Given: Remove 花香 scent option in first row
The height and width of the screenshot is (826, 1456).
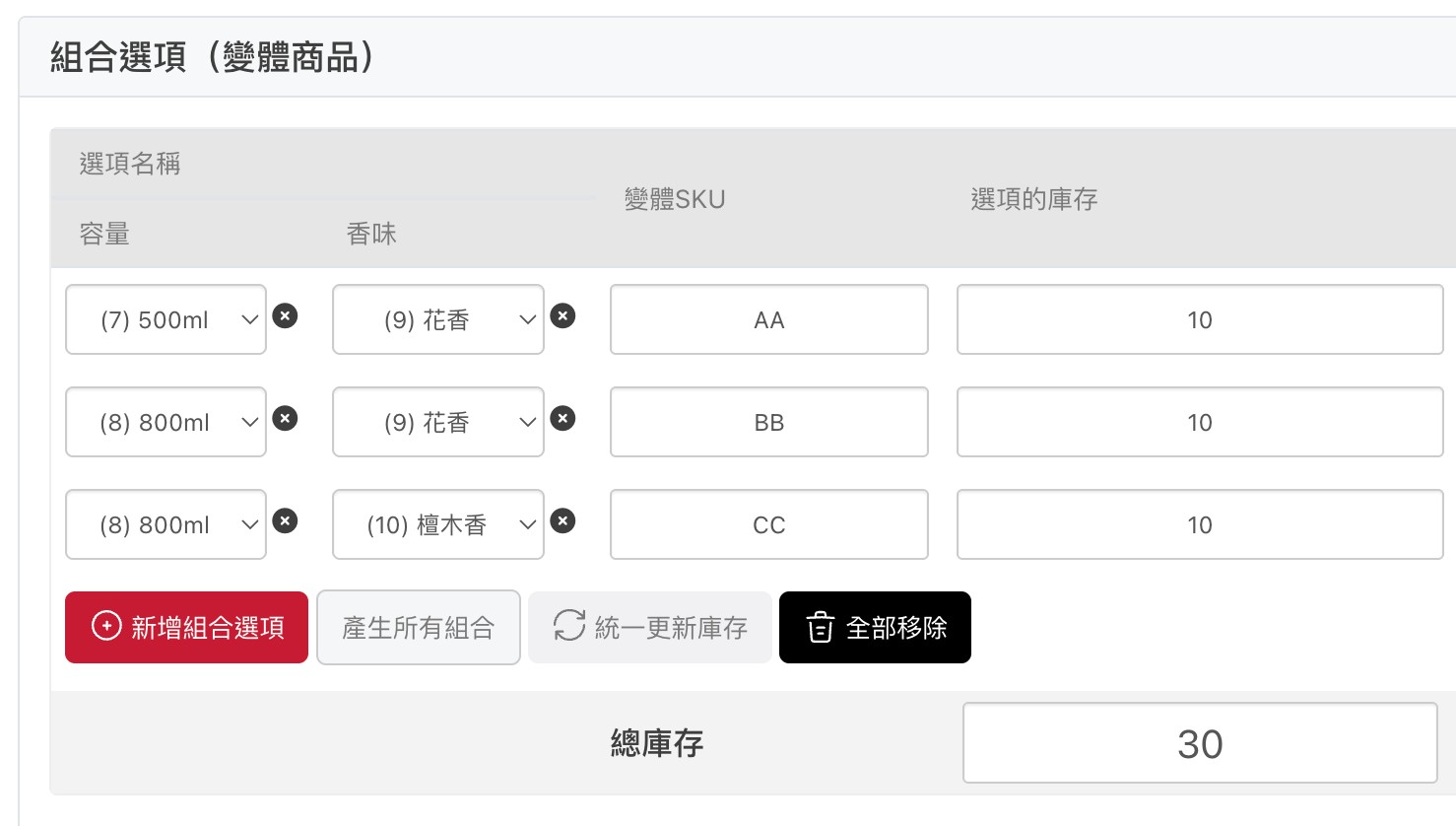Looking at the screenshot, I should 563,316.
